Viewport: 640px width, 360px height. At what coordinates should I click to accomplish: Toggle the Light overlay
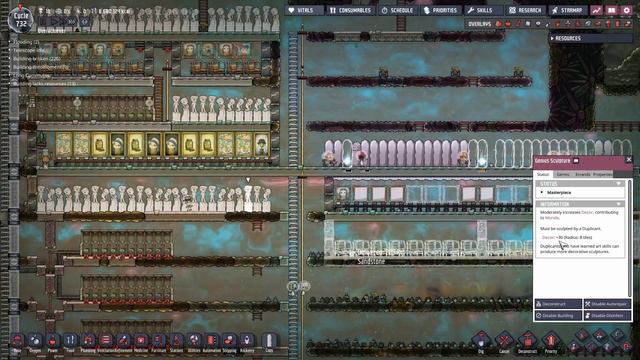coord(538,24)
